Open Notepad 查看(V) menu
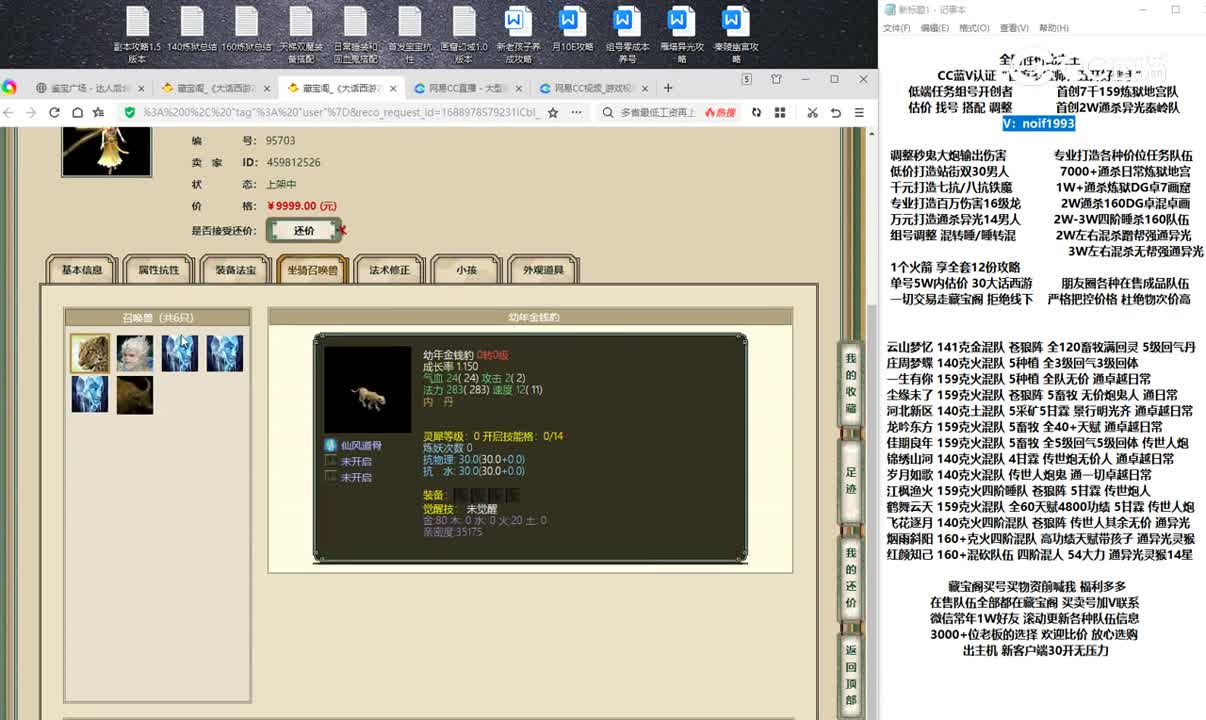The image size is (1206, 720). 1014,28
